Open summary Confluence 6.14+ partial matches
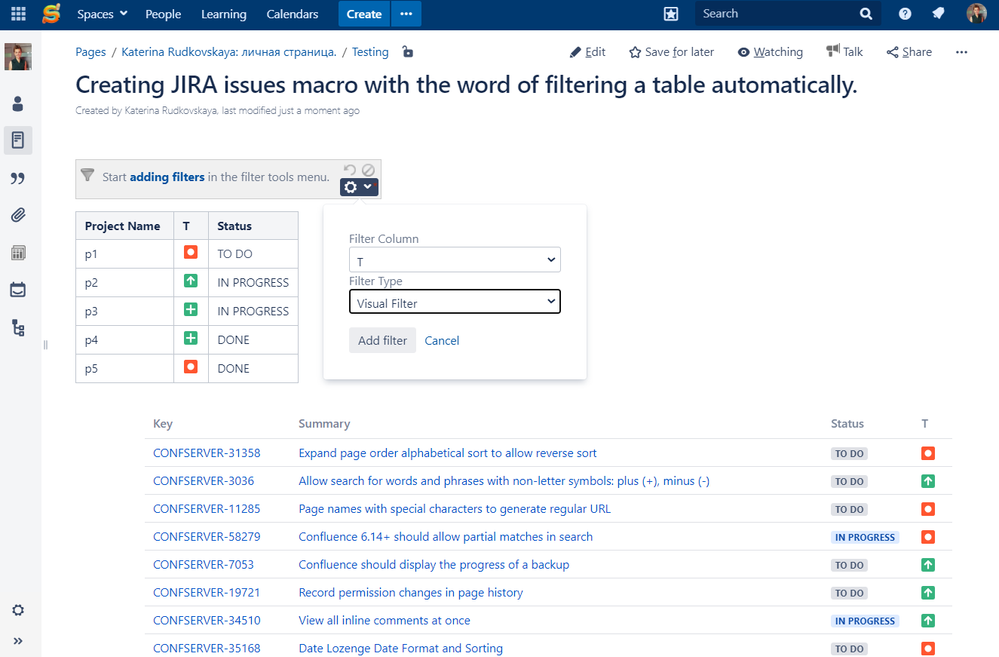This screenshot has height=657, width=999. (x=445, y=537)
